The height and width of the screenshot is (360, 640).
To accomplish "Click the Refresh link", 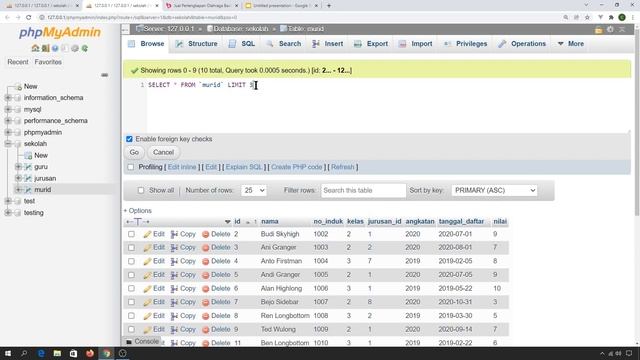I will pos(343,167).
